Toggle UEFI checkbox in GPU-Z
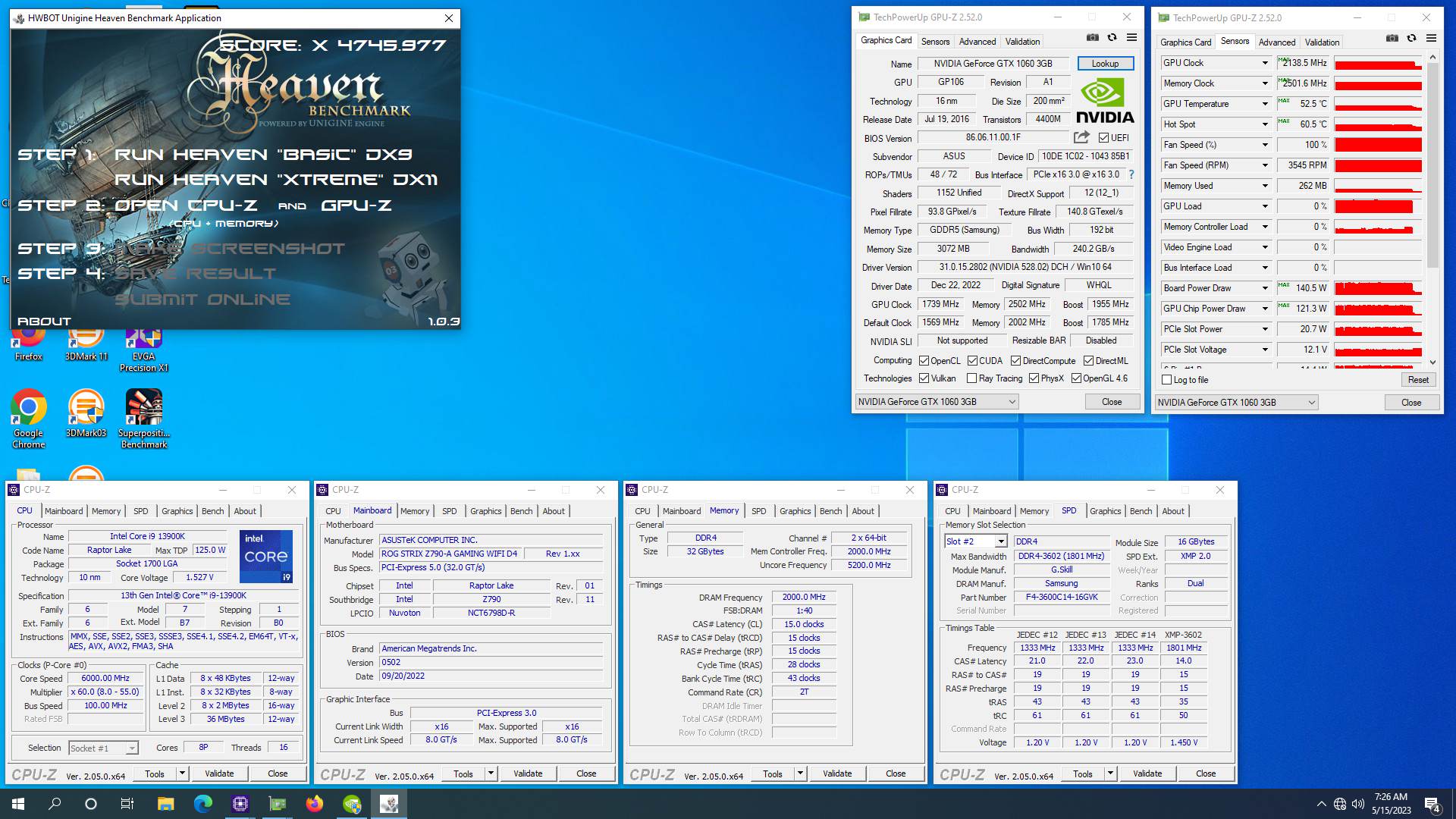The width and height of the screenshot is (1456, 819). pos(1103,138)
